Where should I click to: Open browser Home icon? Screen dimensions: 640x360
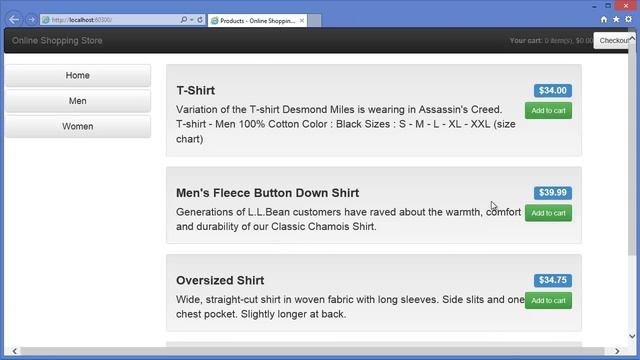[x=604, y=19]
